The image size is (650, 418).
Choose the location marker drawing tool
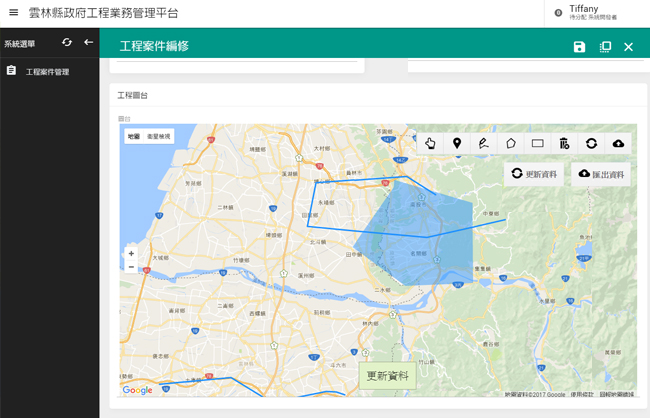click(x=457, y=143)
